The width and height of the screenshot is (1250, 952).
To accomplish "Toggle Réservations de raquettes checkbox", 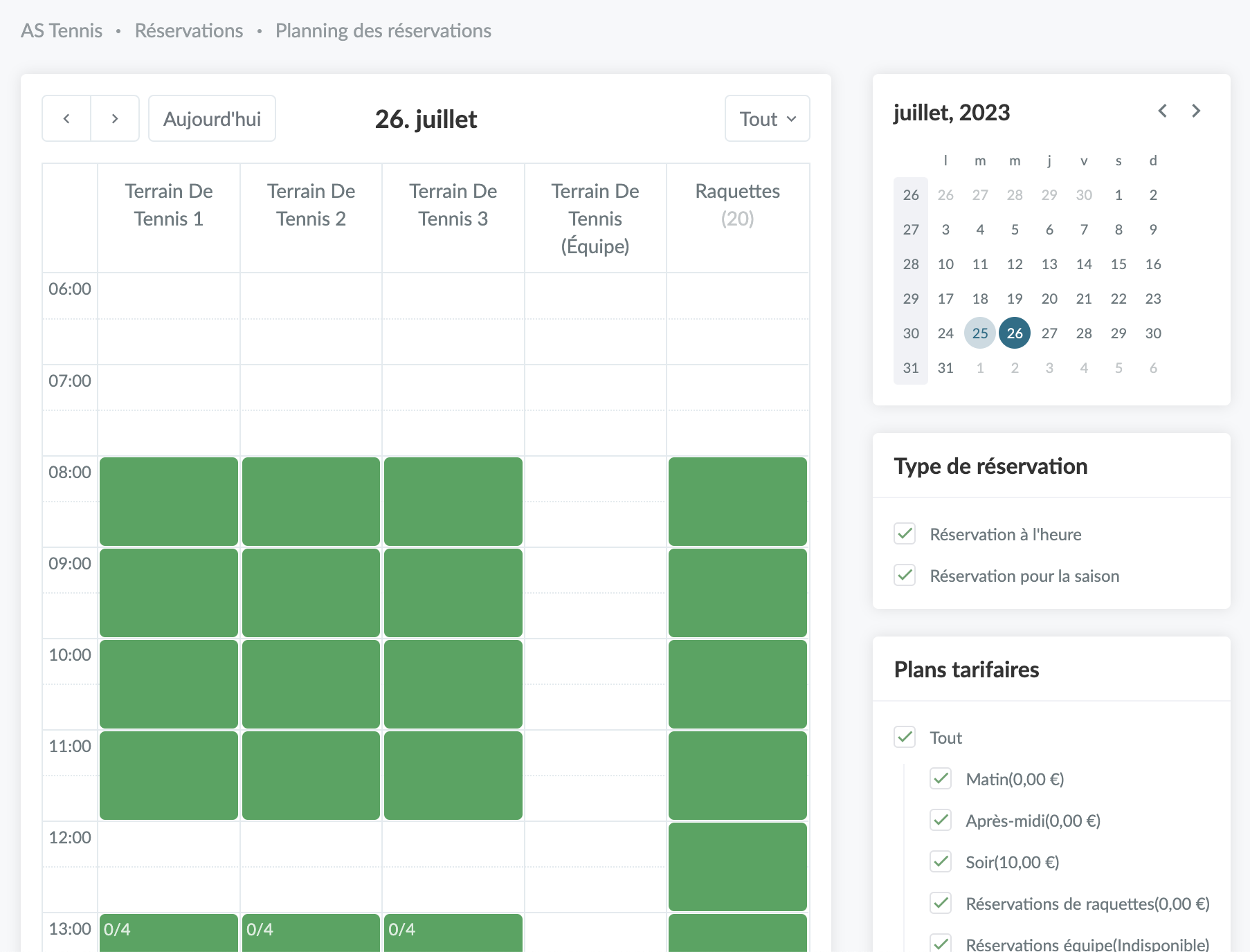I will pyautogui.click(x=941, y=903).
